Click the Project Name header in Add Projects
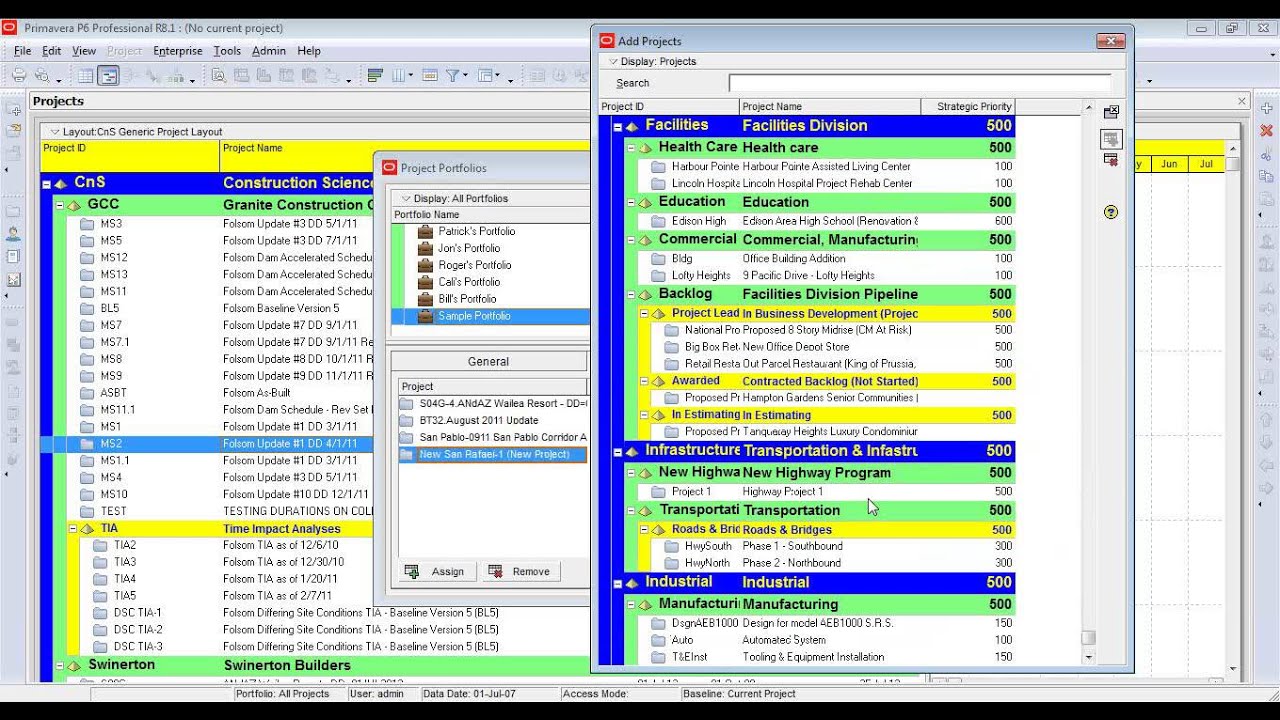1280x720 pixels. point(830,106)
